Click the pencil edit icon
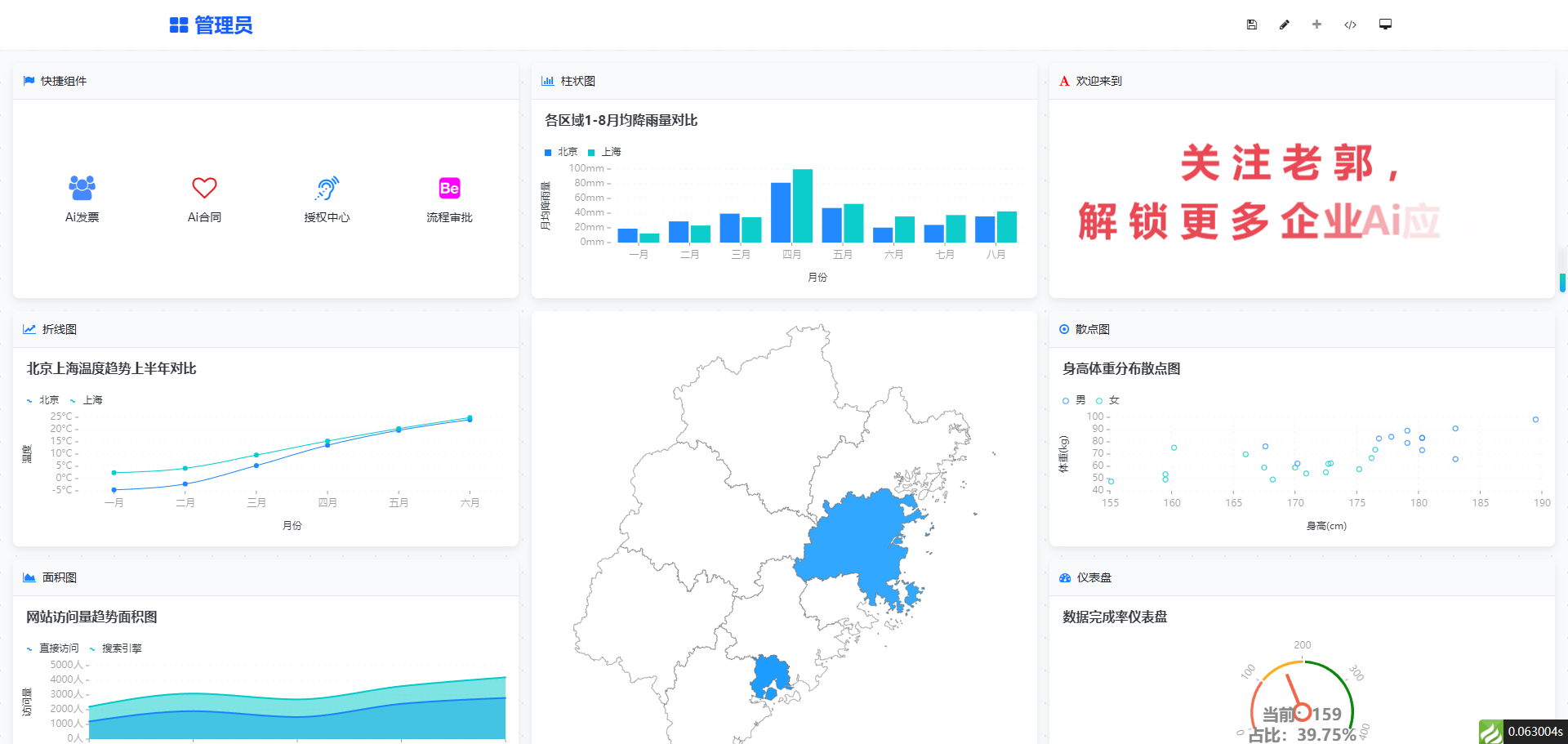The image size is (1568, 744). pos(1284,25)
